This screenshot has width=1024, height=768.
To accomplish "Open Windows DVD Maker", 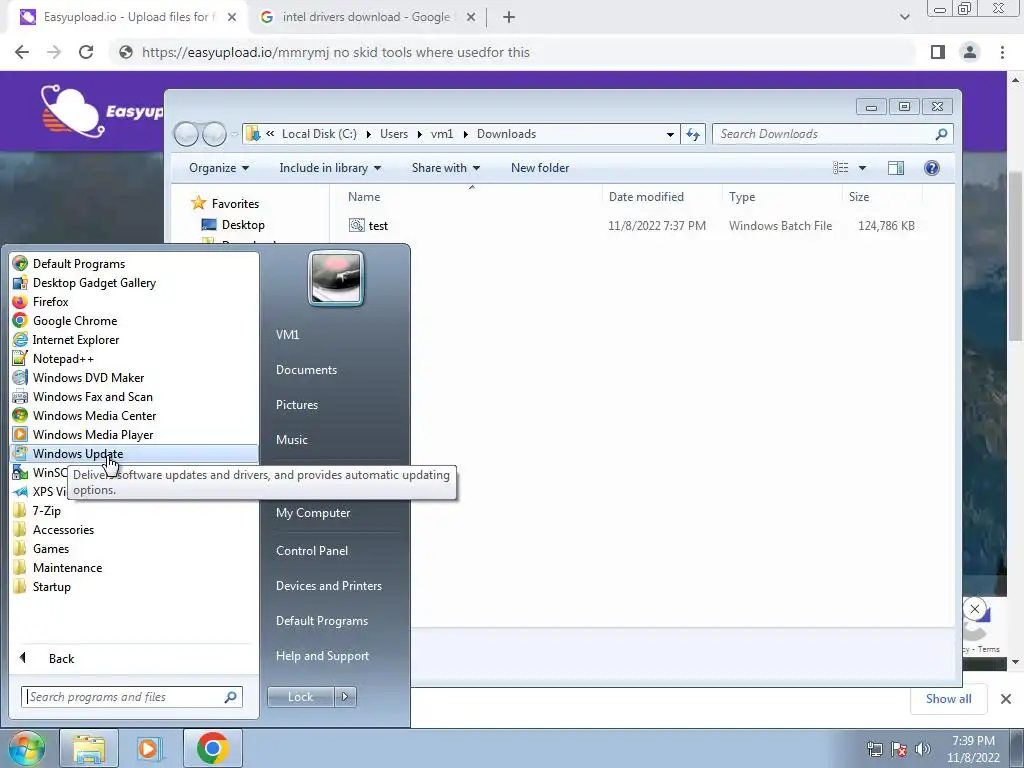I will pyautogui.click(x=88, y=377).
